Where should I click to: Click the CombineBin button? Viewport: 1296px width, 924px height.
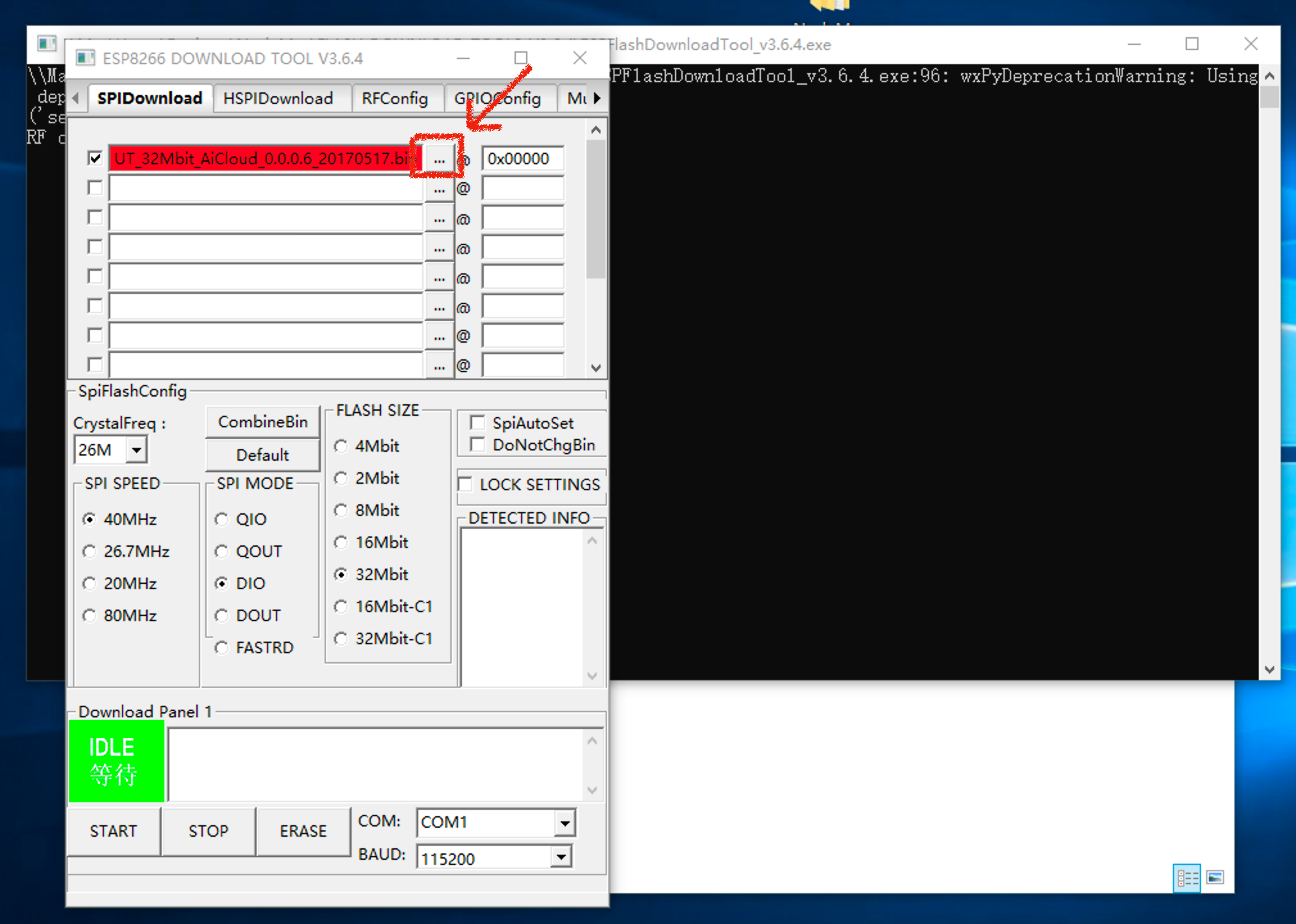(x=262, y=422)
